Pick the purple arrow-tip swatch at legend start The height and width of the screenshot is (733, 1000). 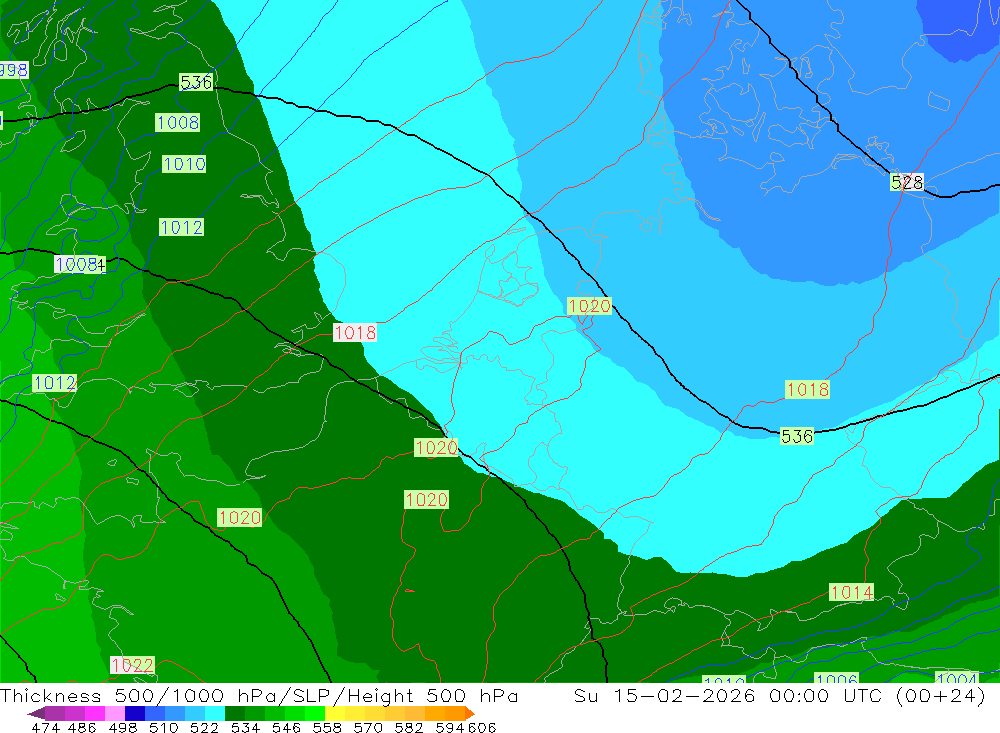click(36, 713)
